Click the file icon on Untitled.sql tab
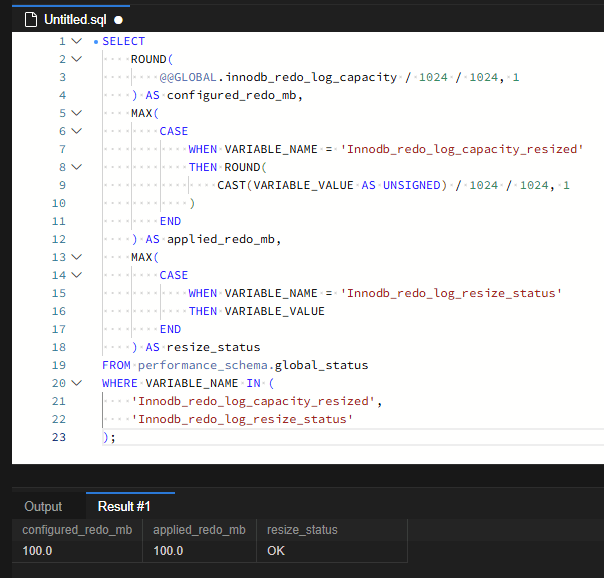This screenshot has width=604, height=578. (31, 19)
